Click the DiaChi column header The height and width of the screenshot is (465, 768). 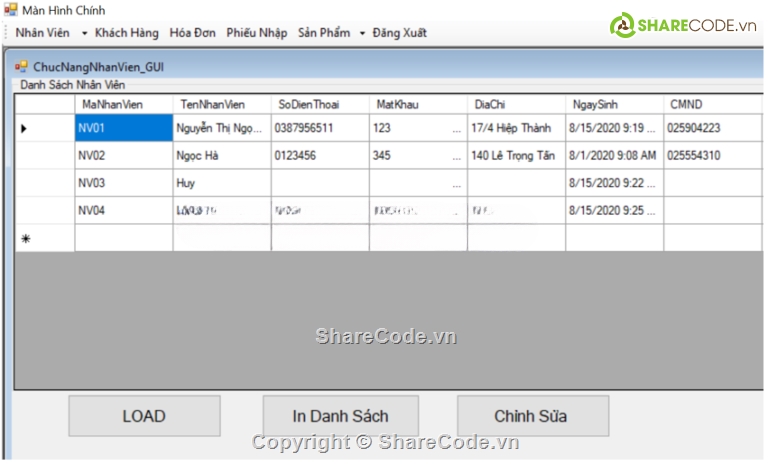pos(516,104)
